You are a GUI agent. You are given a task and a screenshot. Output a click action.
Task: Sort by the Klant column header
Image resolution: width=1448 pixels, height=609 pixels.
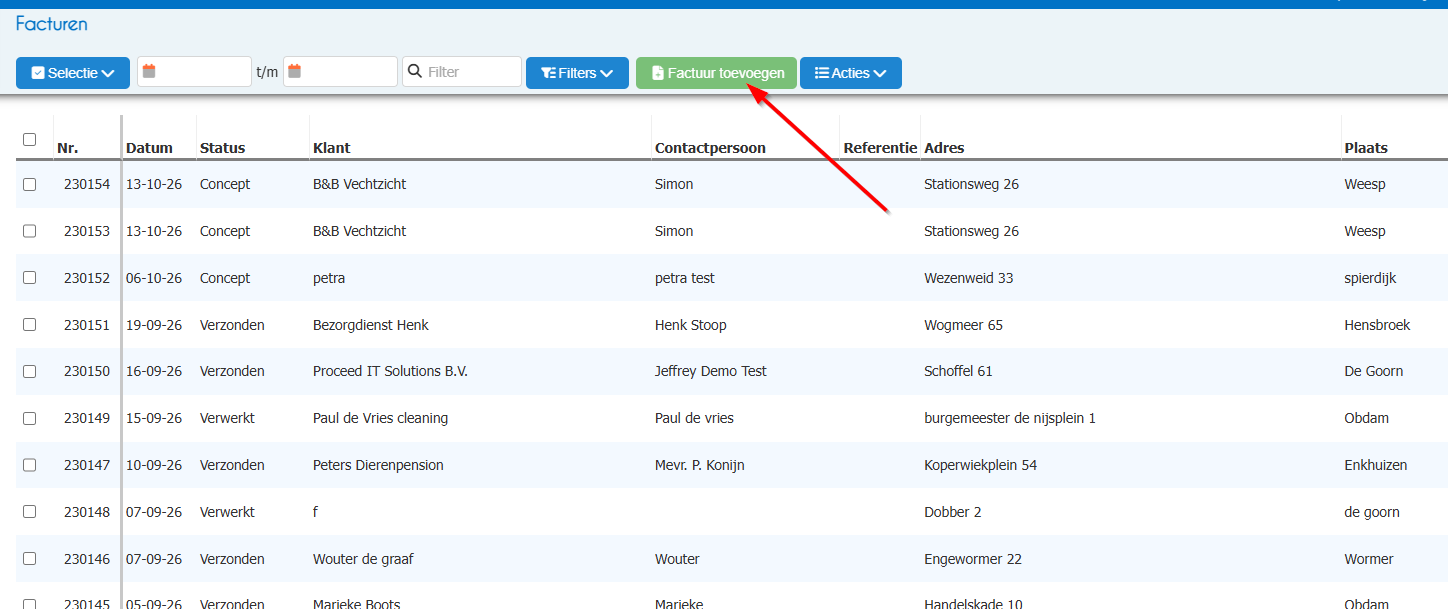click(332, 148)
